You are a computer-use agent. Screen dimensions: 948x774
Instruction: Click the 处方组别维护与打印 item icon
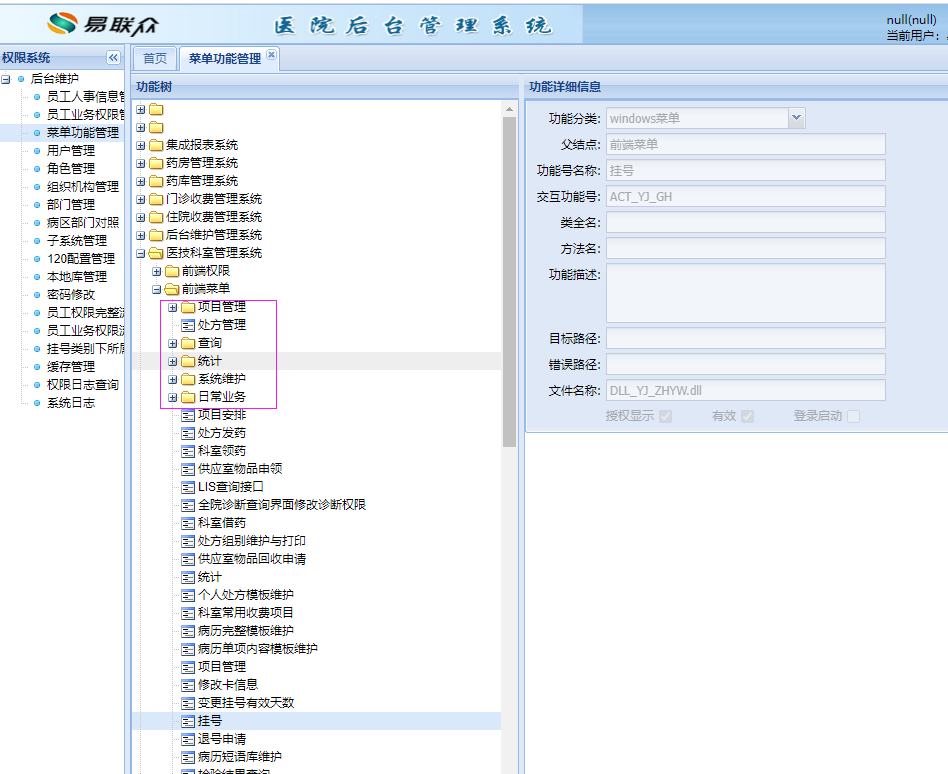point(188,541)
